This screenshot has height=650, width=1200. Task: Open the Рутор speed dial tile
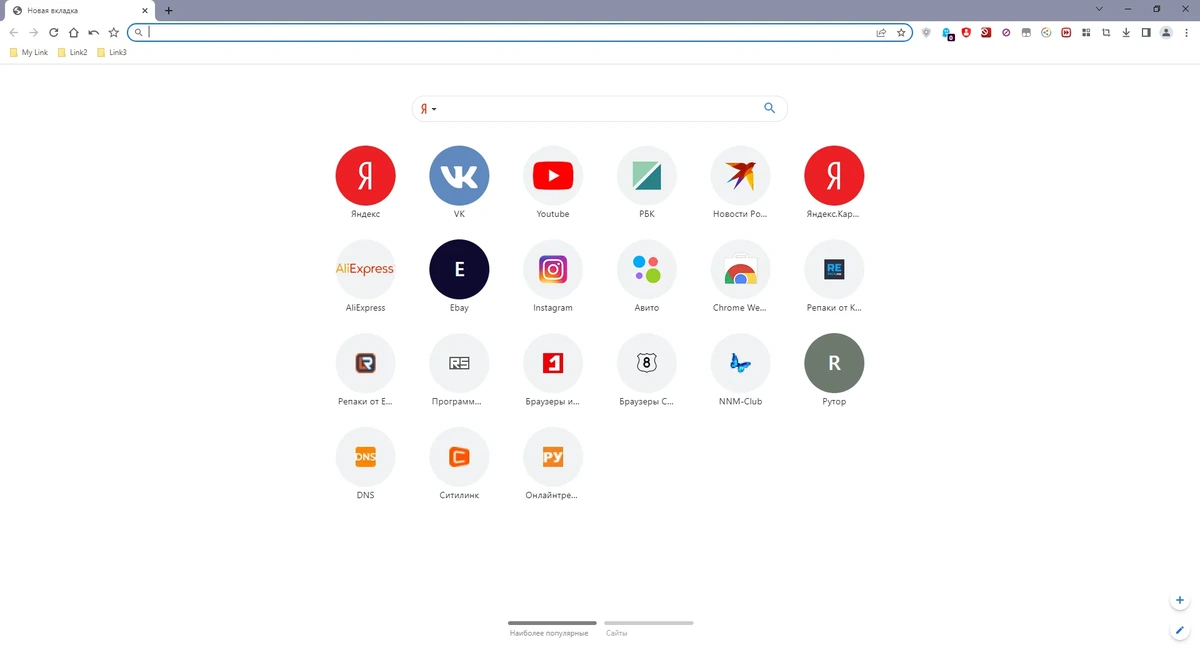(834, 364)
